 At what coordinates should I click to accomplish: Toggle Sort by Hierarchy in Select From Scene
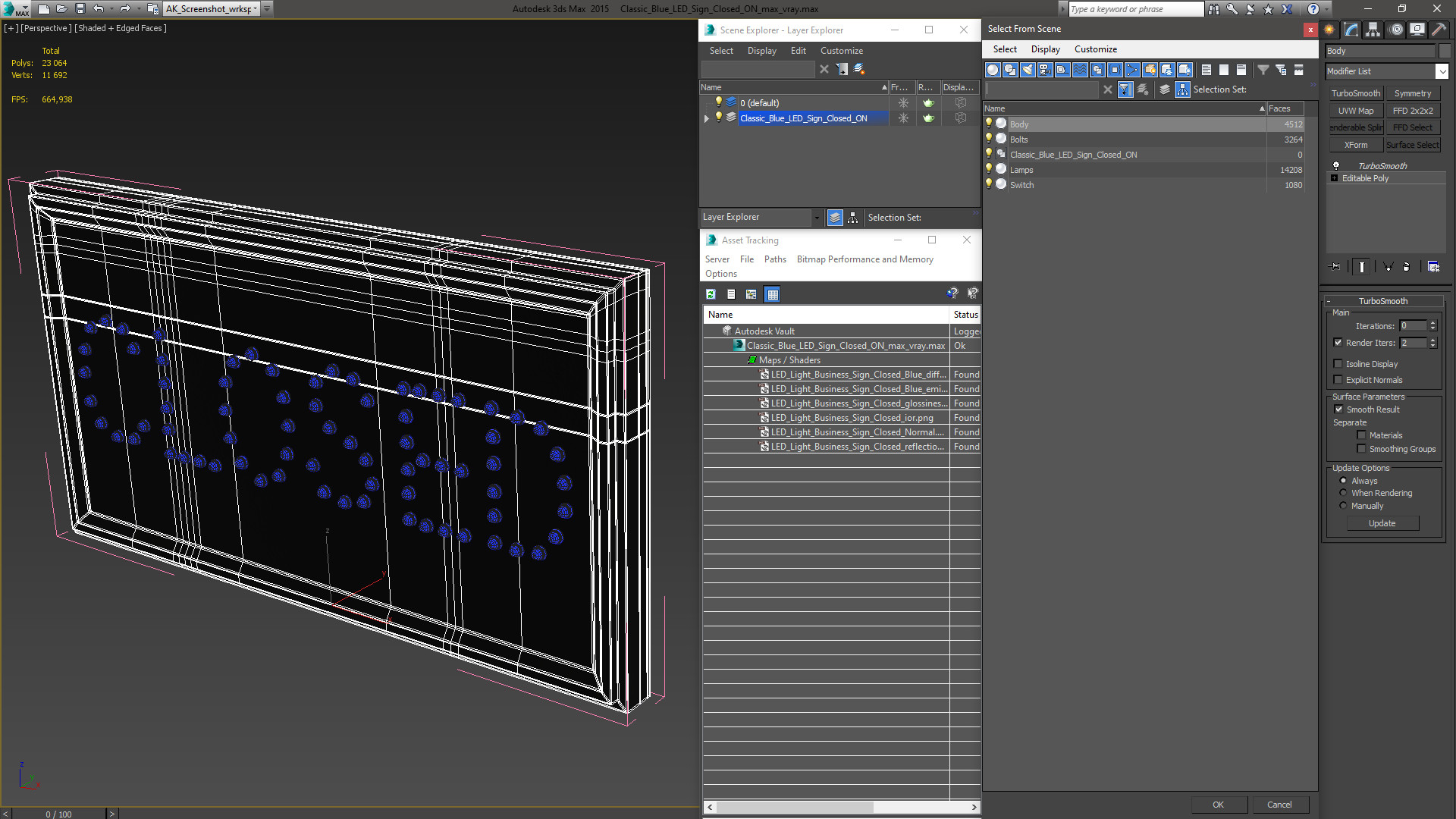pyautogui.click(x=1183, y=89)
